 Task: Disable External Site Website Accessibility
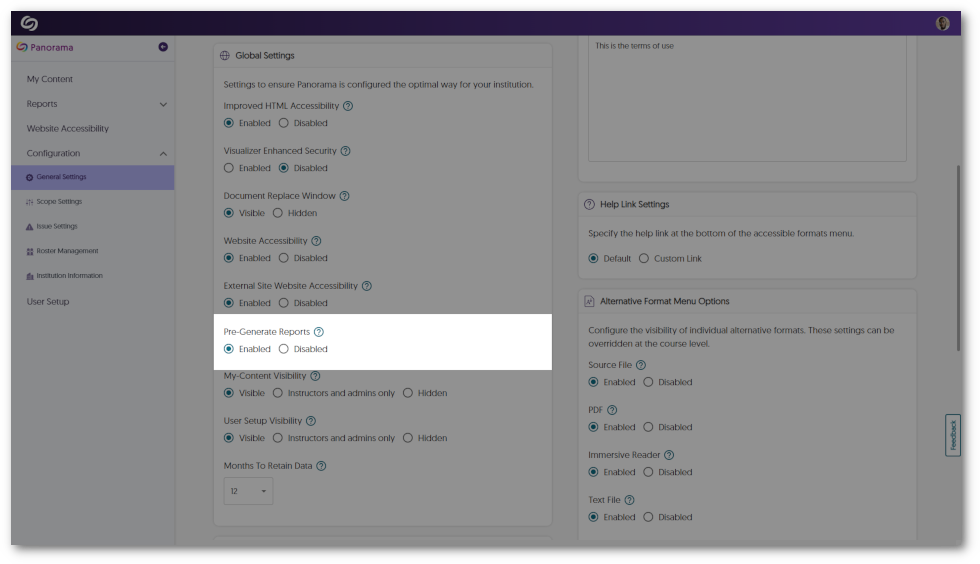tap(284, 303)
